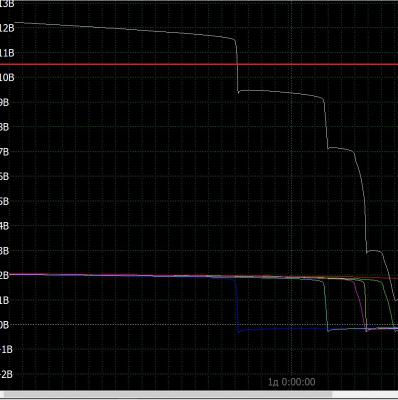This screenshot has width=398, height=400.
Task: Click the 11B label on the voltage axis
Action: coord(7,53)
